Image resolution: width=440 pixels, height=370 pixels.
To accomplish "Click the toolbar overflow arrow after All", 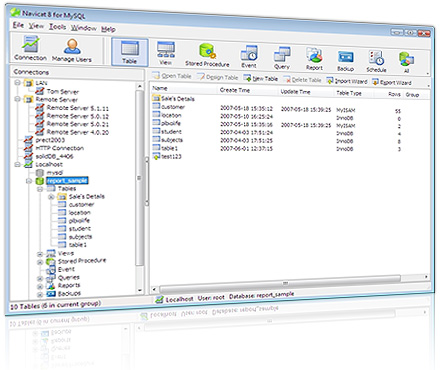I will coord(427,74).
